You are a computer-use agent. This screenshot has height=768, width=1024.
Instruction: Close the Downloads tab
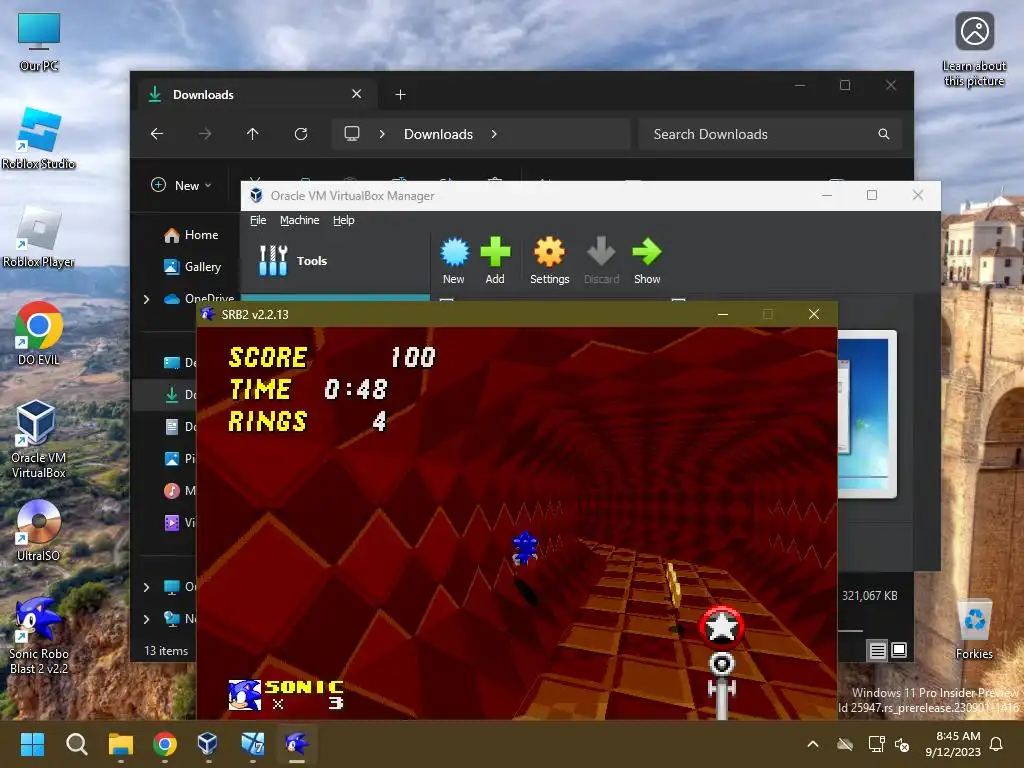(357, 94)
